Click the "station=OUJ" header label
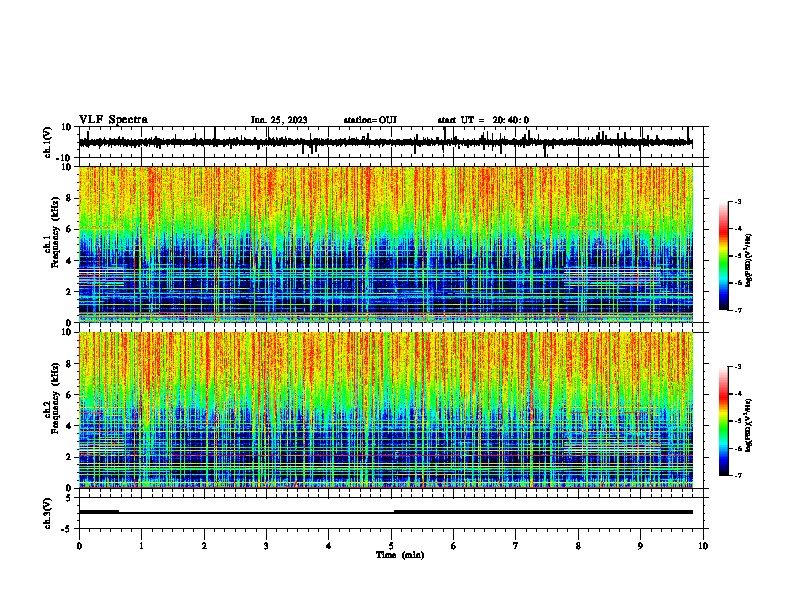This screenshot has width=792, height=612. [x=370, y=120]
